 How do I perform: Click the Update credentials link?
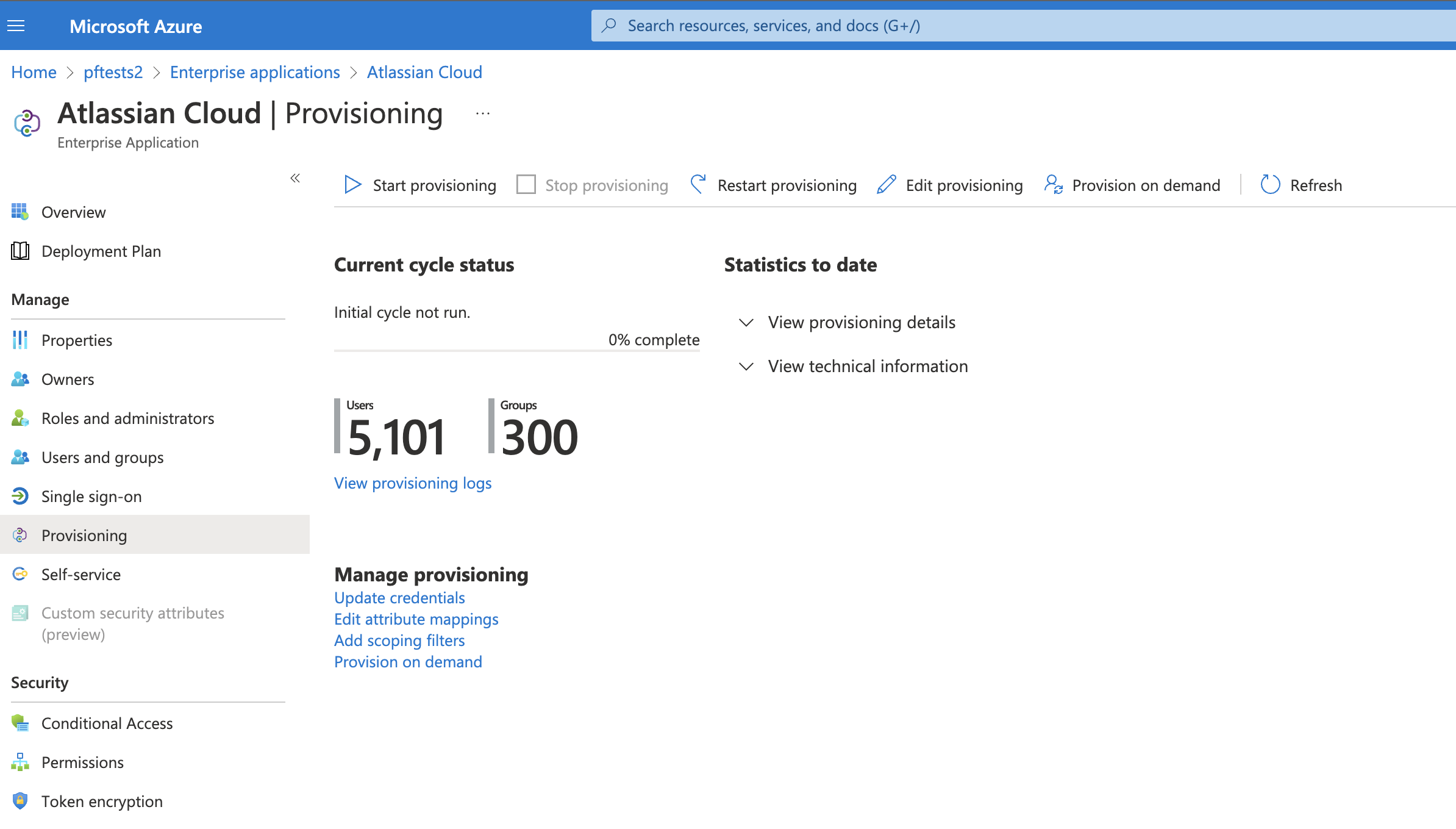click(399, 597)
